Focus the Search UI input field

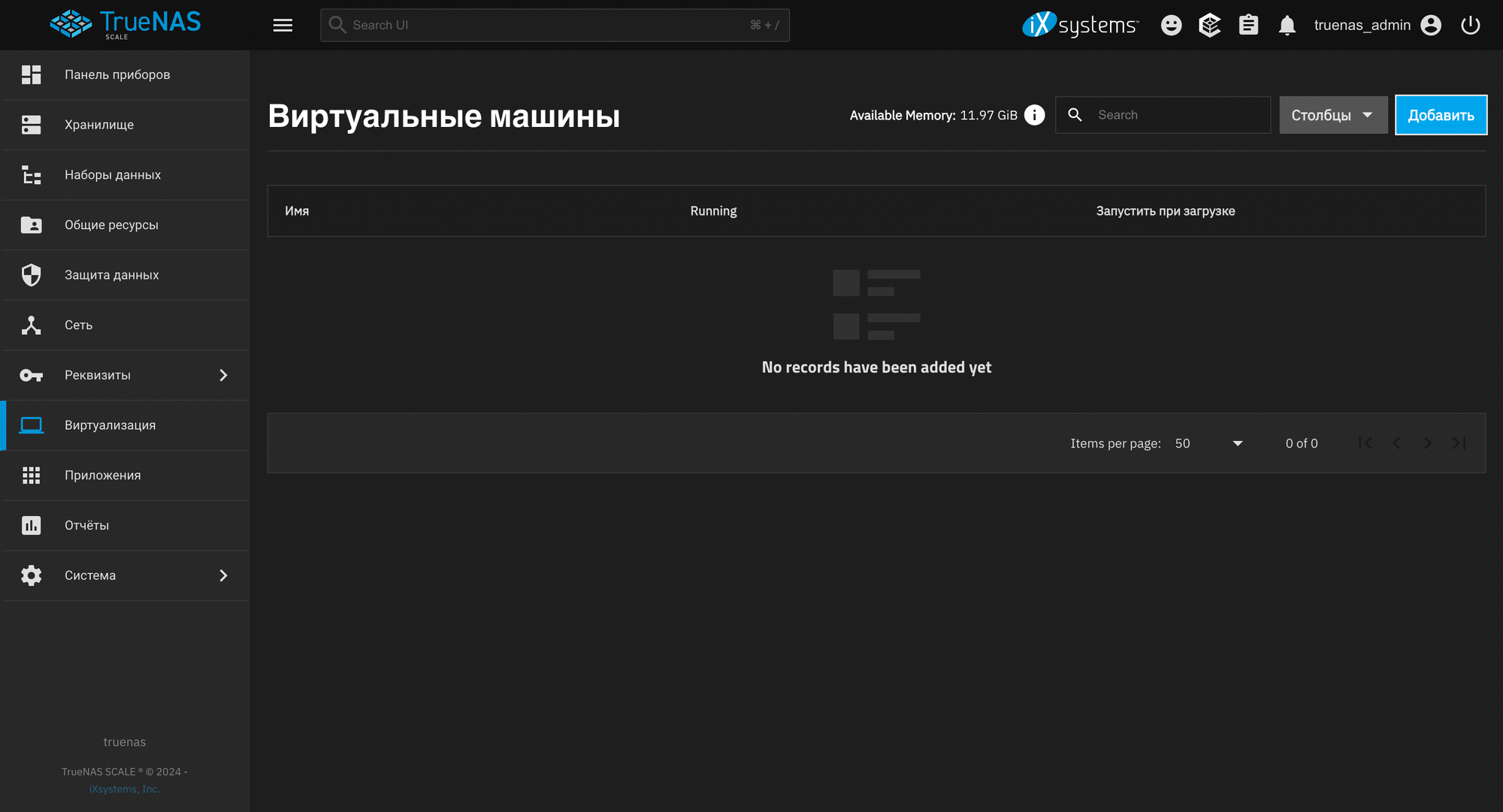tap(555, 25)
